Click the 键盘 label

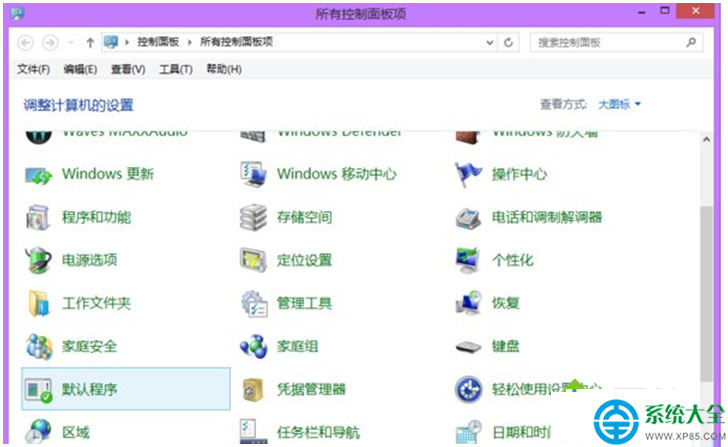506,346
